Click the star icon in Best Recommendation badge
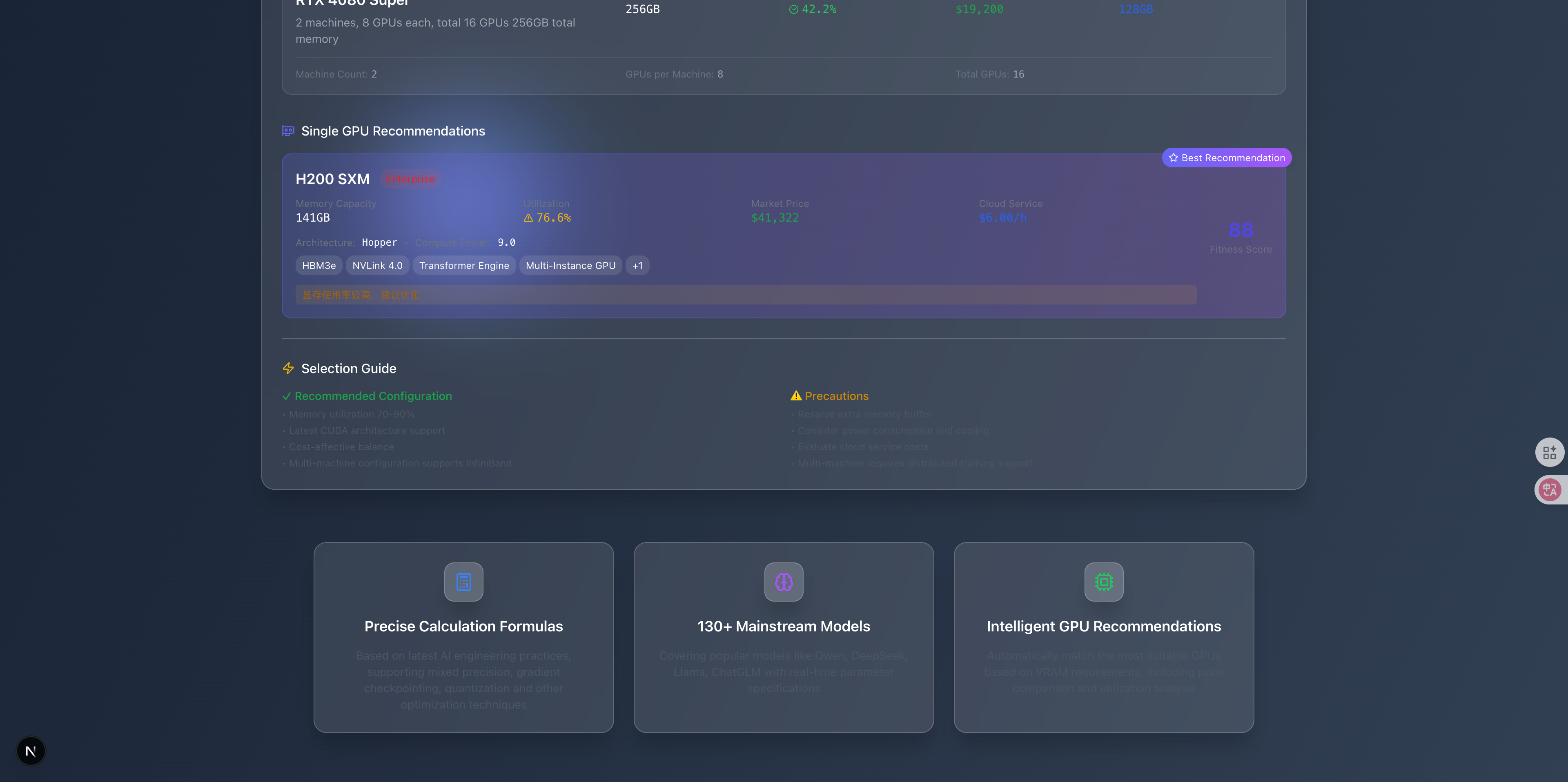The width and height of the screenshot is (1568, 782). point(1173,158)
